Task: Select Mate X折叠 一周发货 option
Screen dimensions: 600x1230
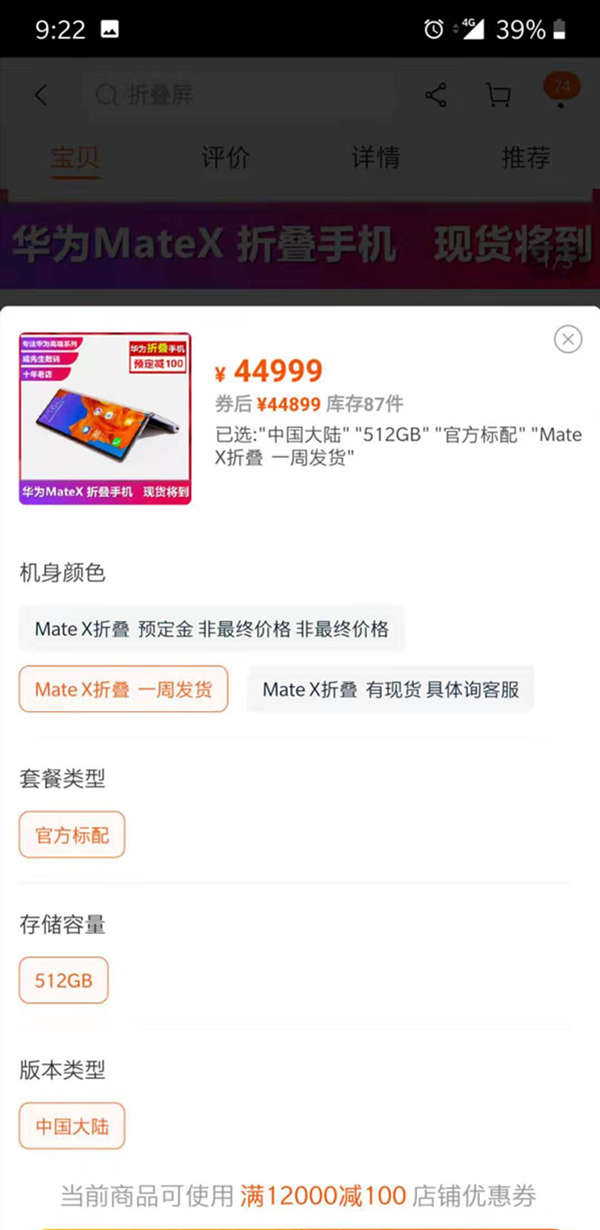Action: coord(123,689)
